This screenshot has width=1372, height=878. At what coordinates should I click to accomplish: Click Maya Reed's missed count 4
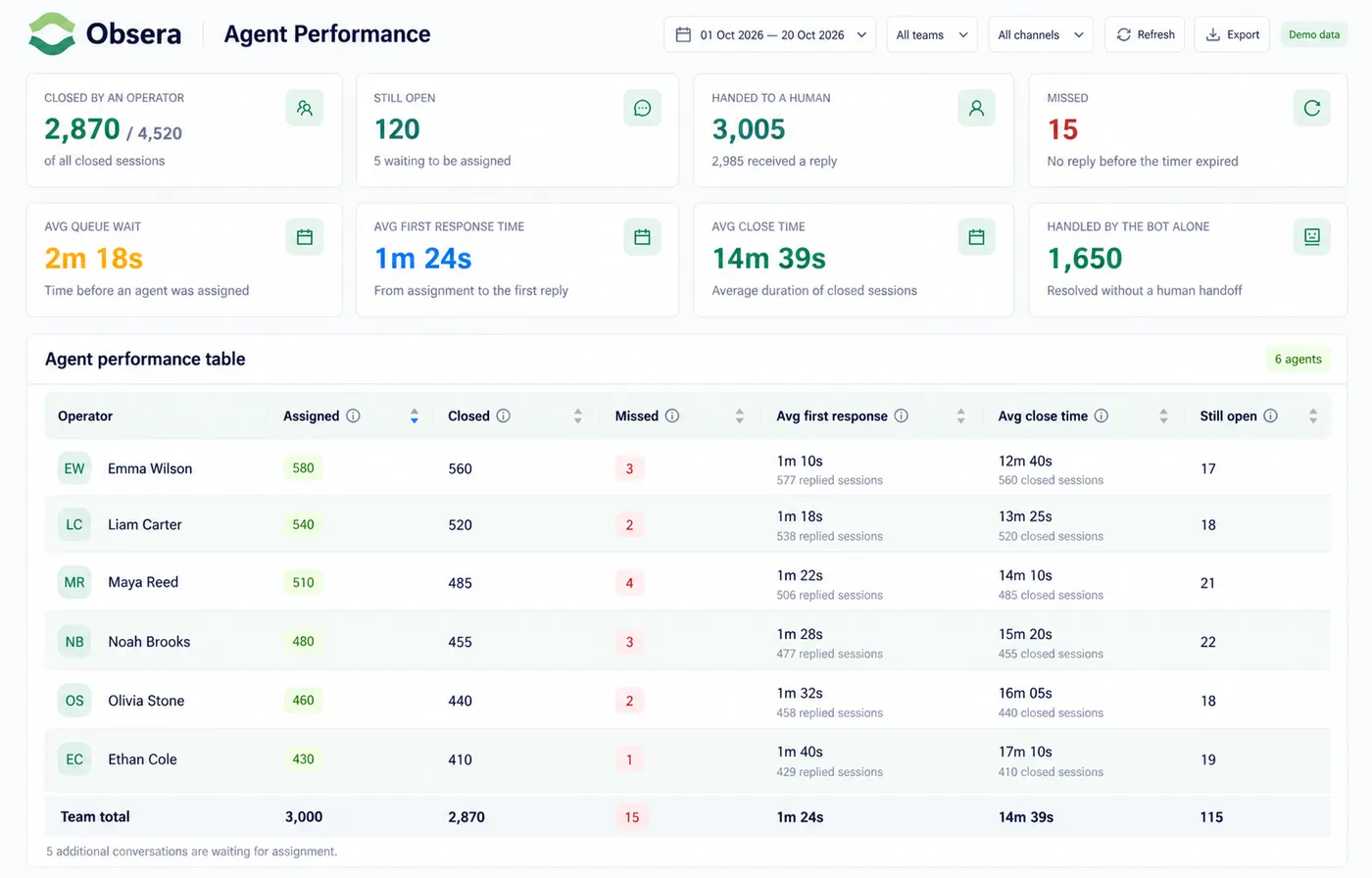(629, 582)
